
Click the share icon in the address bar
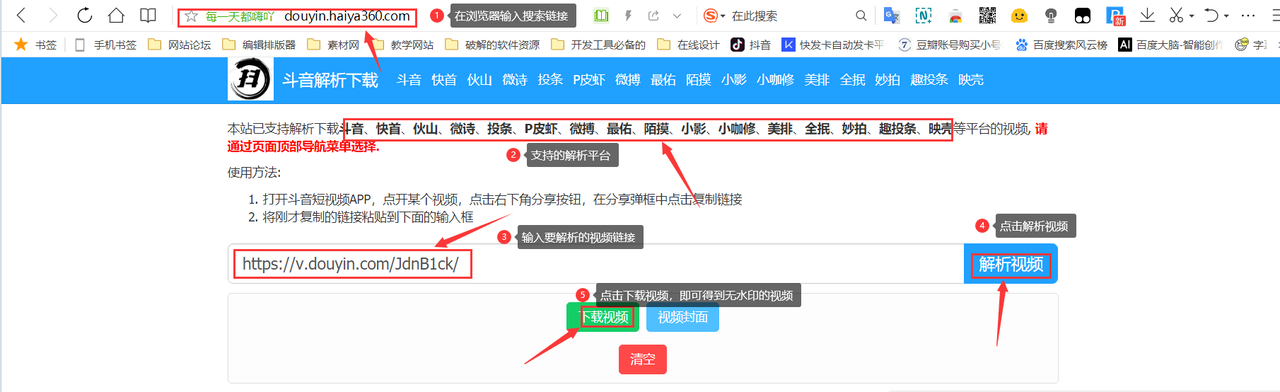click(654, 16)
